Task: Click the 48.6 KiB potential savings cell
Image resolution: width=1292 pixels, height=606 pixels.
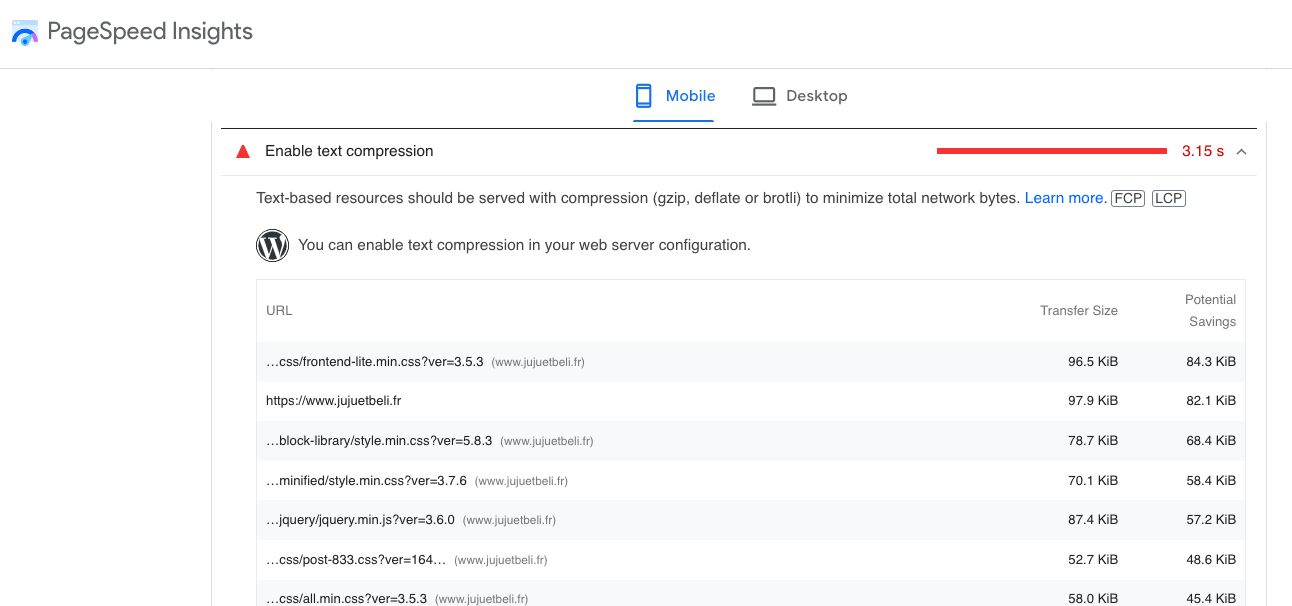Action: 1211,560
